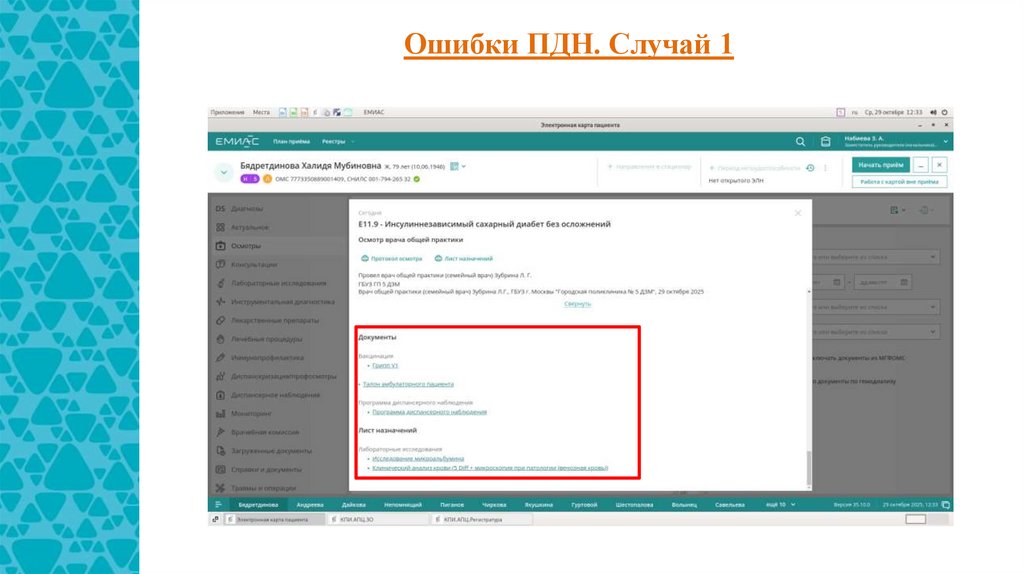Screen dimensions: 1024x574
Task: Open the dropdown arrow next to the patient's birthdate
Action: tap(464, 167)
